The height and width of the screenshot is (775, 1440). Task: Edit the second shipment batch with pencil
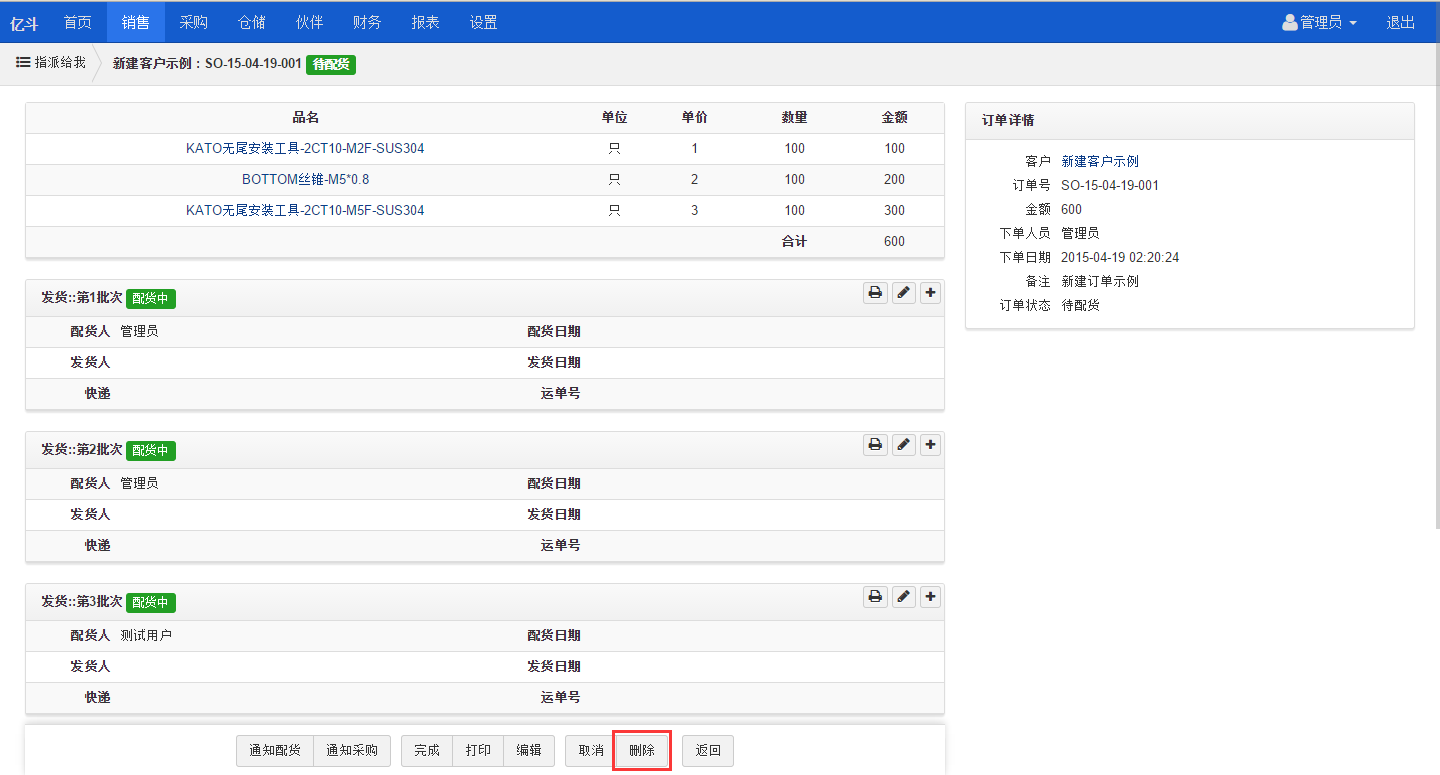pos(903,445)
